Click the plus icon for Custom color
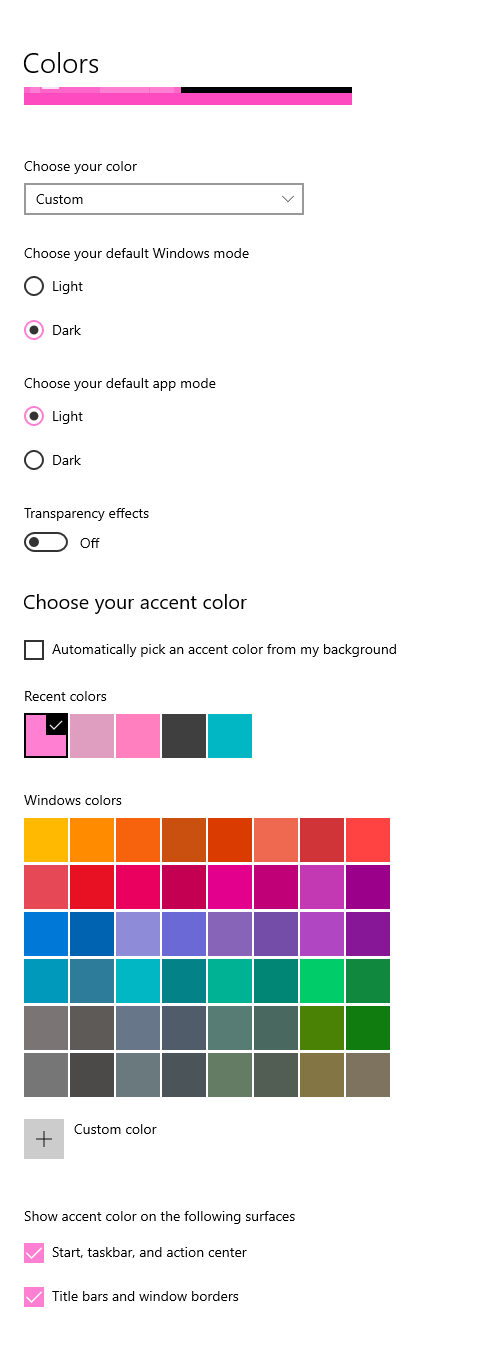The width and height of the screenshot is (491, 1368). (x=44, y=1139)
